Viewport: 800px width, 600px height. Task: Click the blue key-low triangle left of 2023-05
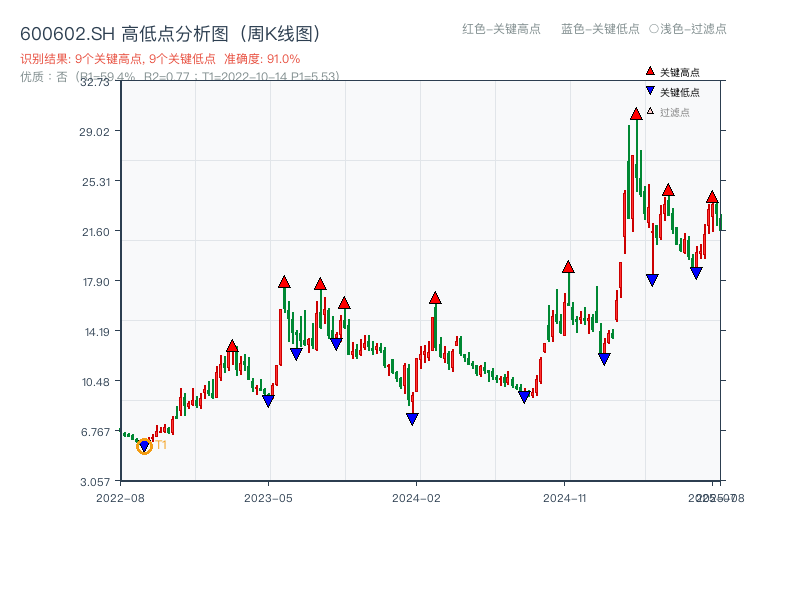[267, 401]
